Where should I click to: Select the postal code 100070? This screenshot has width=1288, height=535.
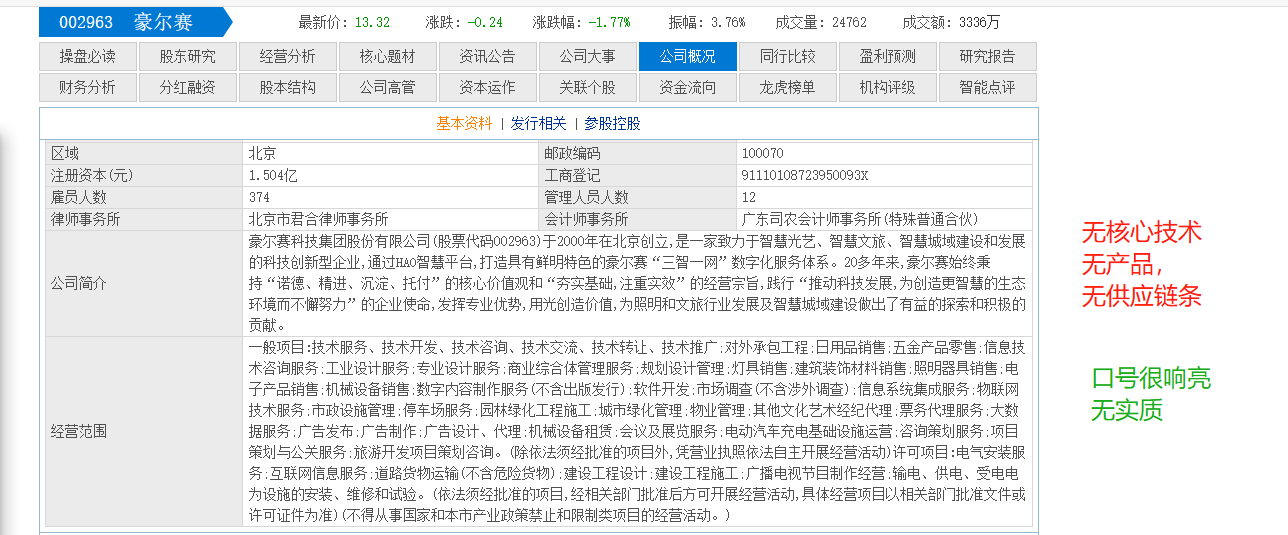(762, 153)
